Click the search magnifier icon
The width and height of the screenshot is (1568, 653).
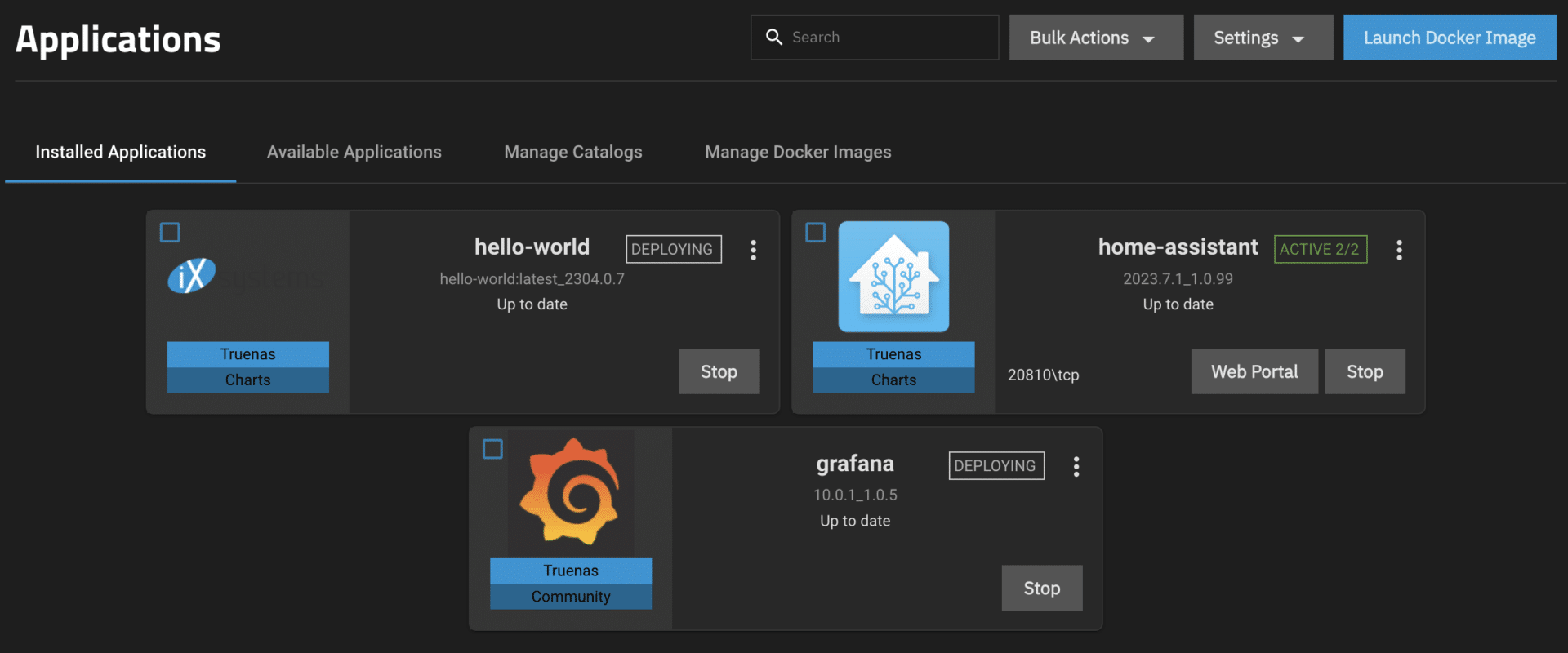[x=773, y=37]
